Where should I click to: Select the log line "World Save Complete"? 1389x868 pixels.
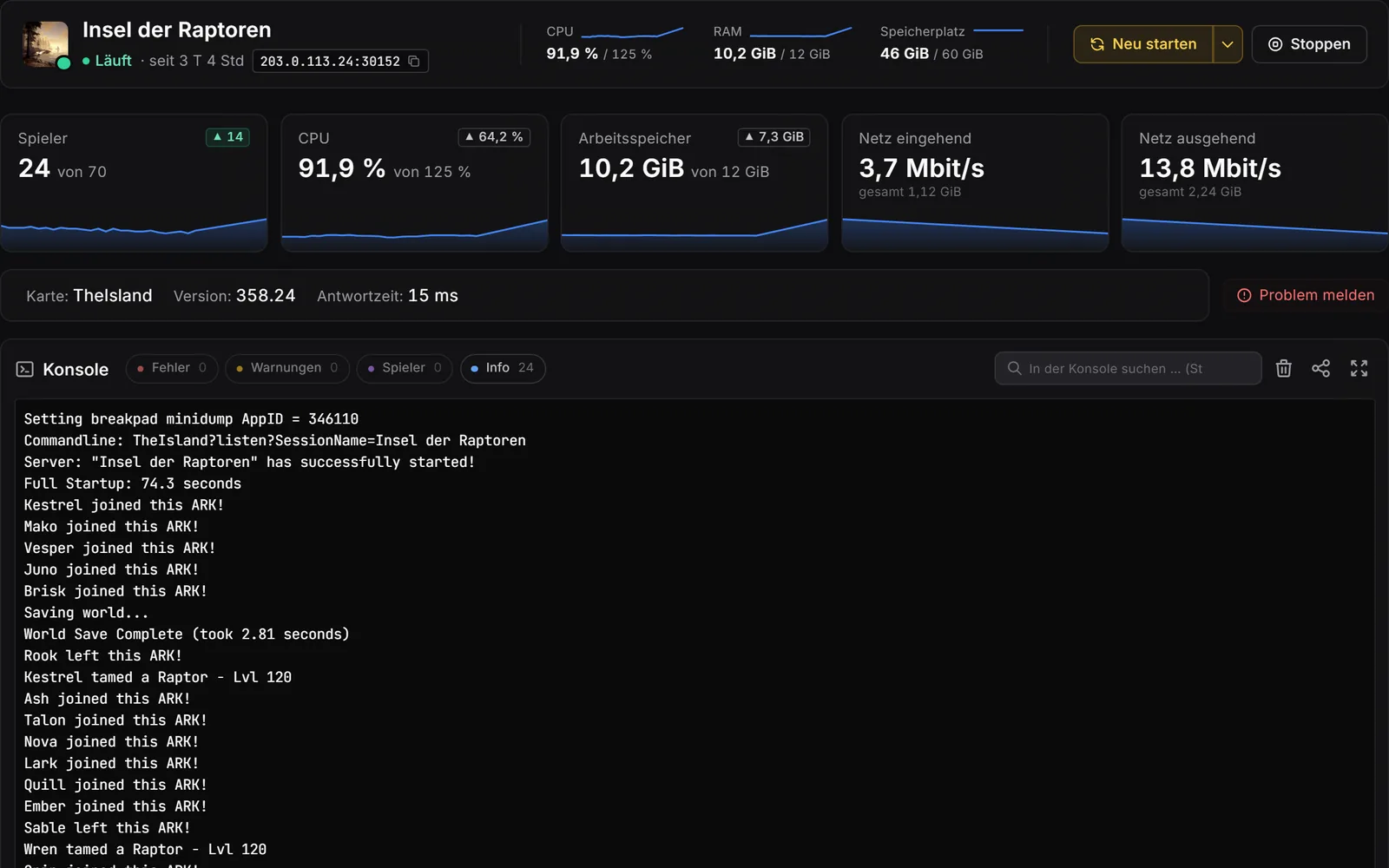pos(187,635)
